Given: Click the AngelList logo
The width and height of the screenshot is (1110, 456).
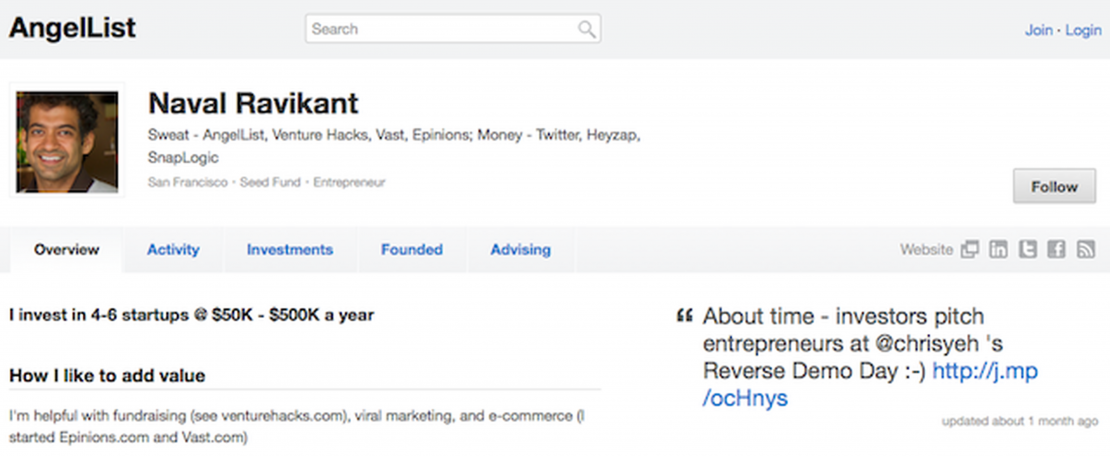Looking at the screenshot, I should pos(72,29).
